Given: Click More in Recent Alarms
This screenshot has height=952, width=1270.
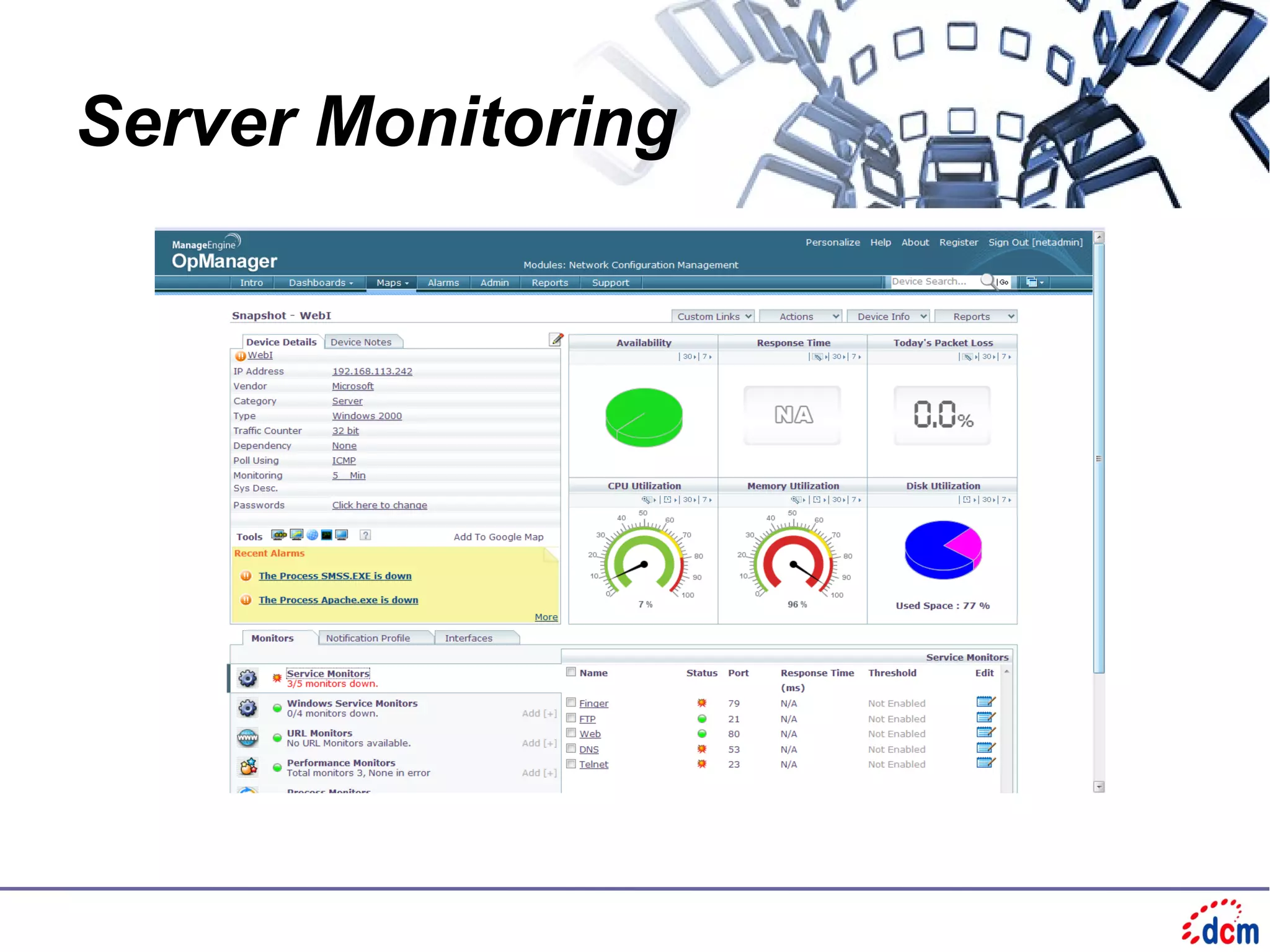Looking at the screenshot, I should (x=546, y=617).
